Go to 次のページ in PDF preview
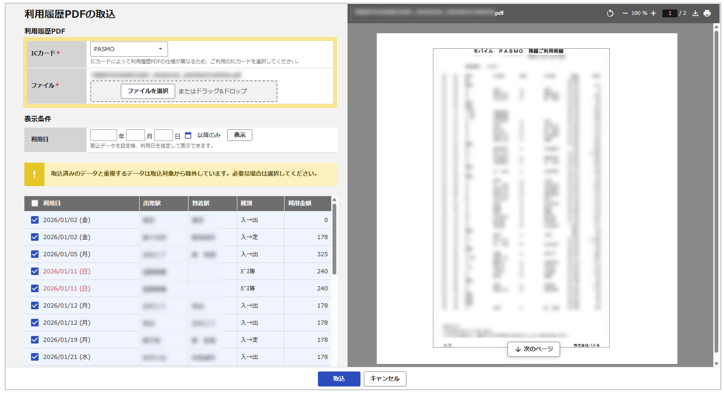This screenshot has height=395, width=724. click(x=534, y=349)
